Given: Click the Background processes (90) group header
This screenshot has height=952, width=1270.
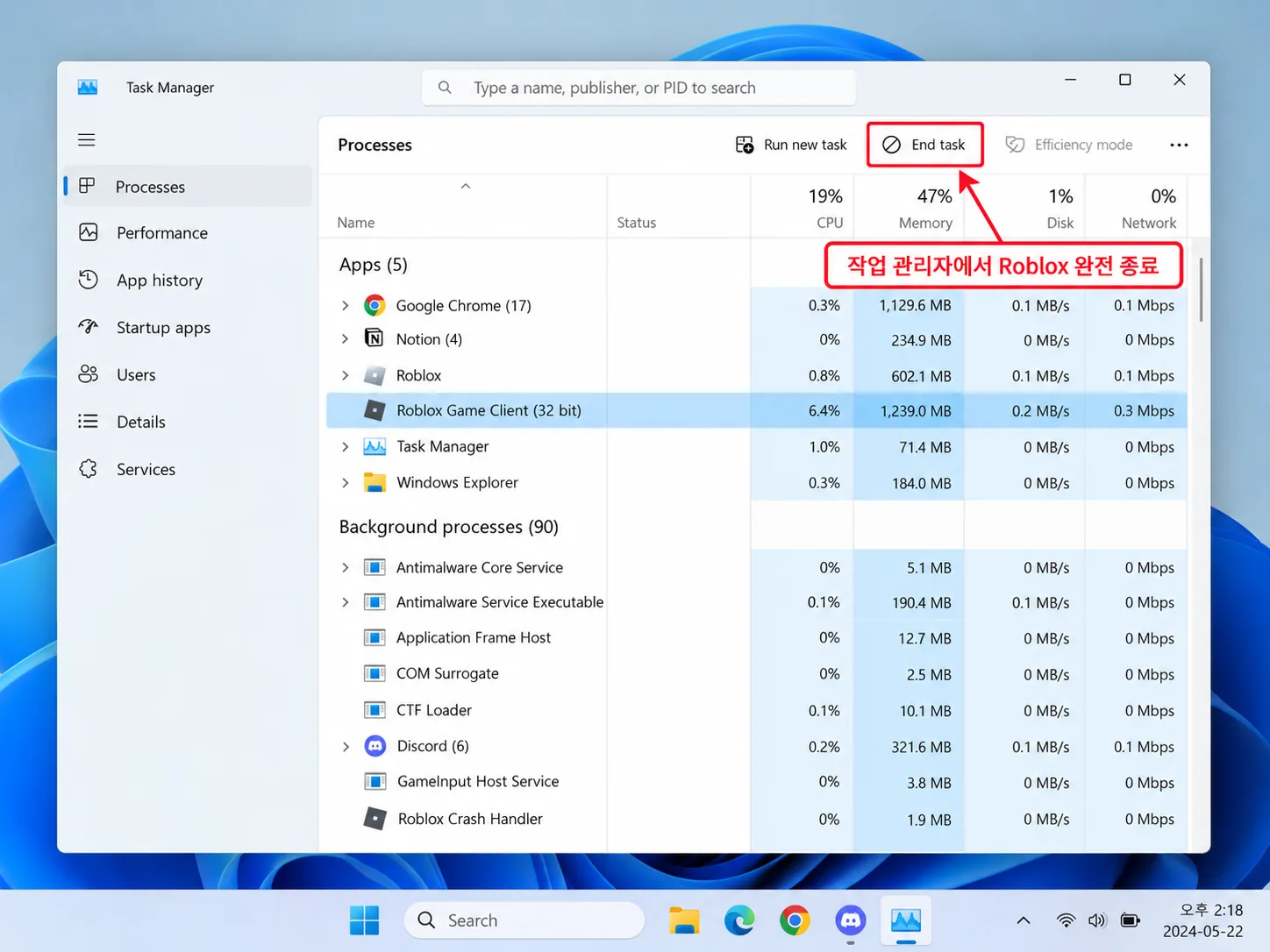Looking at the screenshot, I should coord(449,526).
